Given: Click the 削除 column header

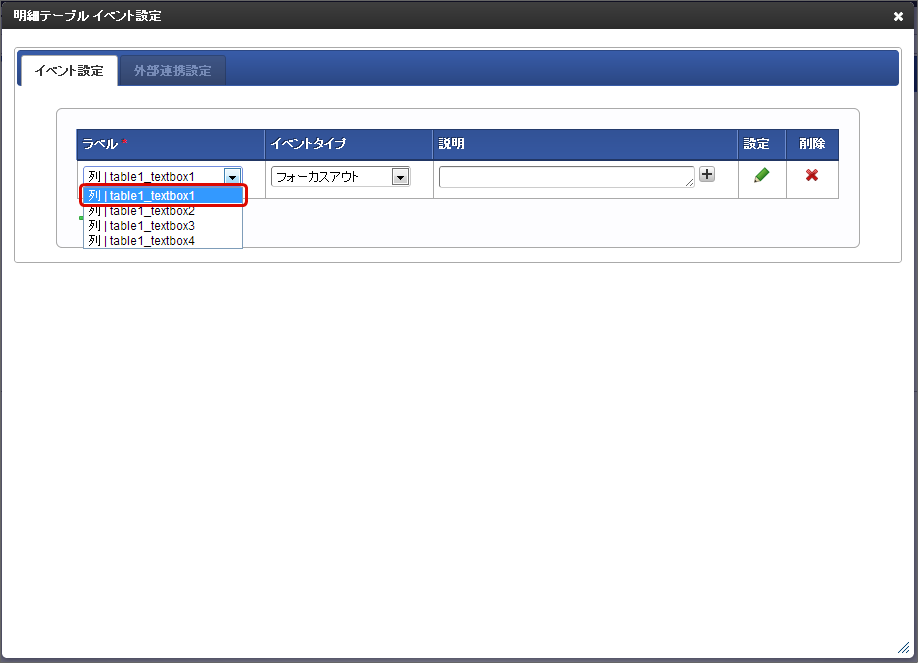Looking at the screenshot, I should 812,144.
